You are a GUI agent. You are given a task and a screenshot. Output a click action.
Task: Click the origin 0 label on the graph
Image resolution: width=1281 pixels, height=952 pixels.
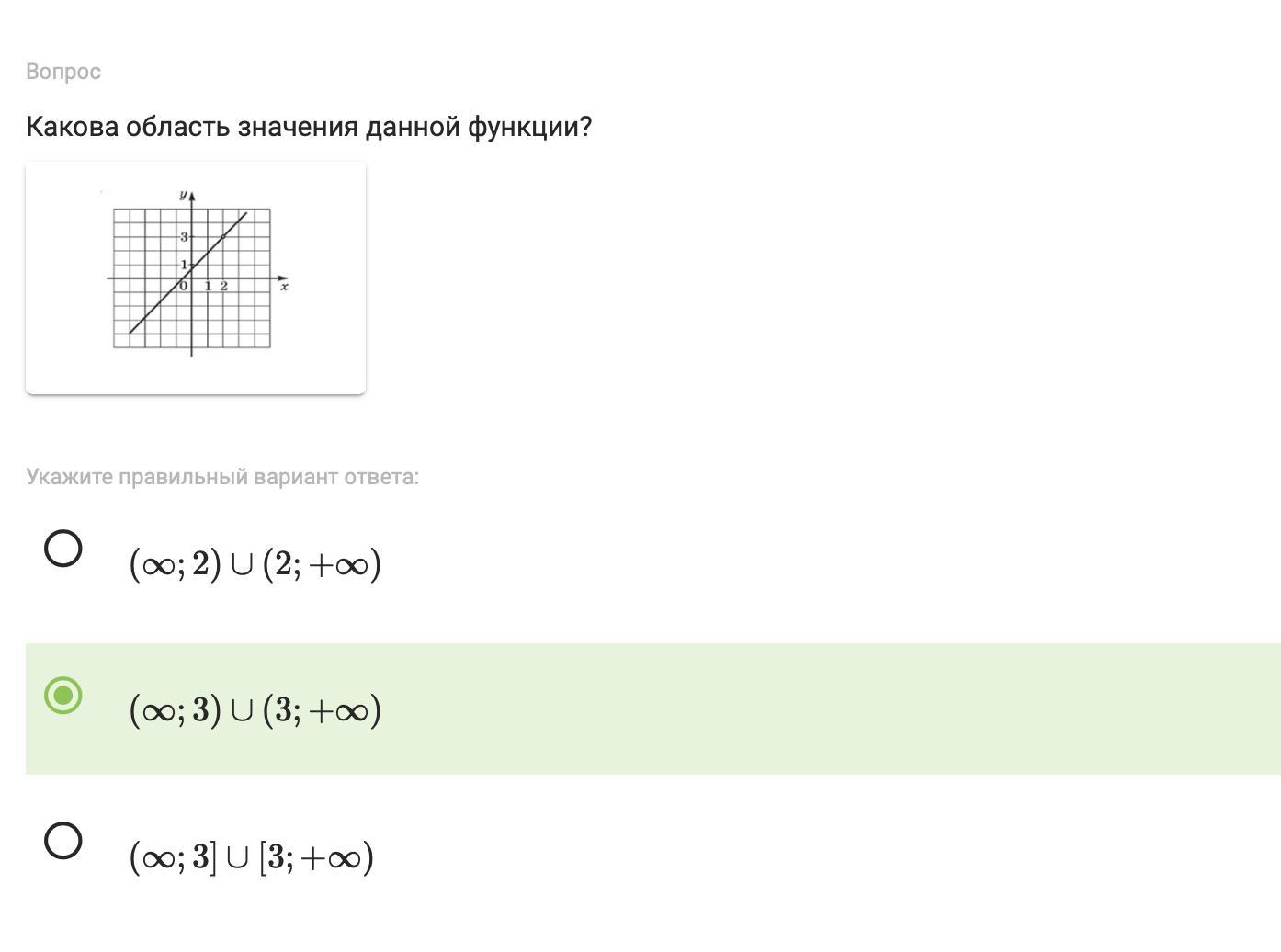pyautogui.click(x=183, y=286)
